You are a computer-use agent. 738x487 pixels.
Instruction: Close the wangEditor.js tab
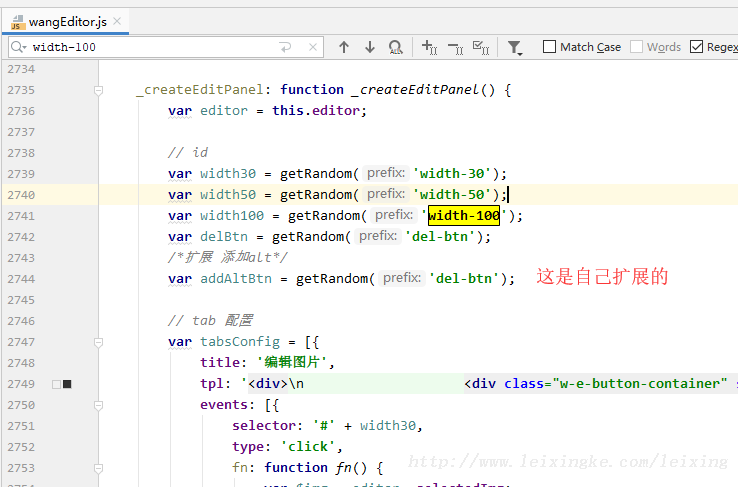coord(117,21)
